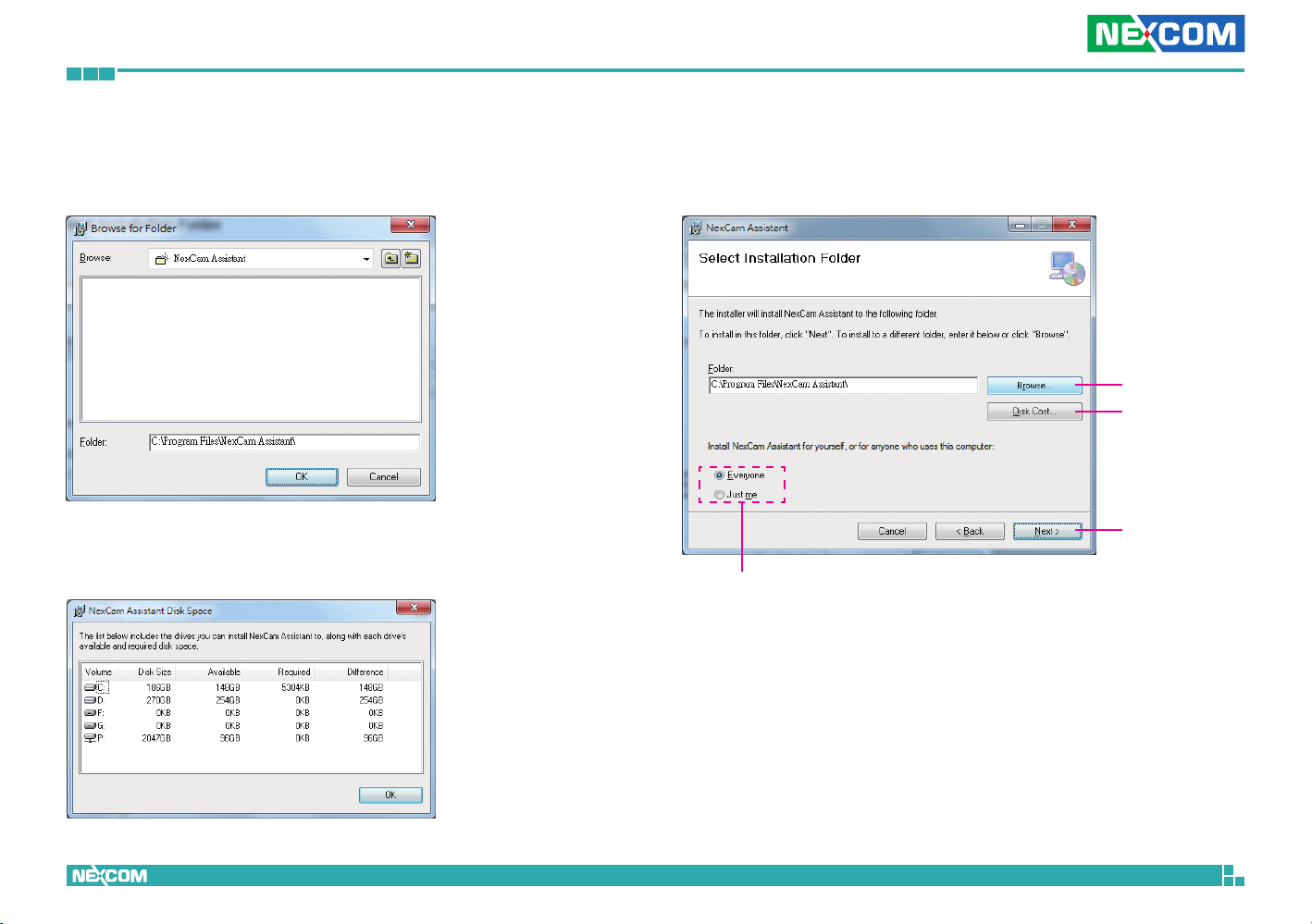This screenshot has height=924, width=1312.
Task: Select the Everyone radio option
Action: tap(739, 475)
